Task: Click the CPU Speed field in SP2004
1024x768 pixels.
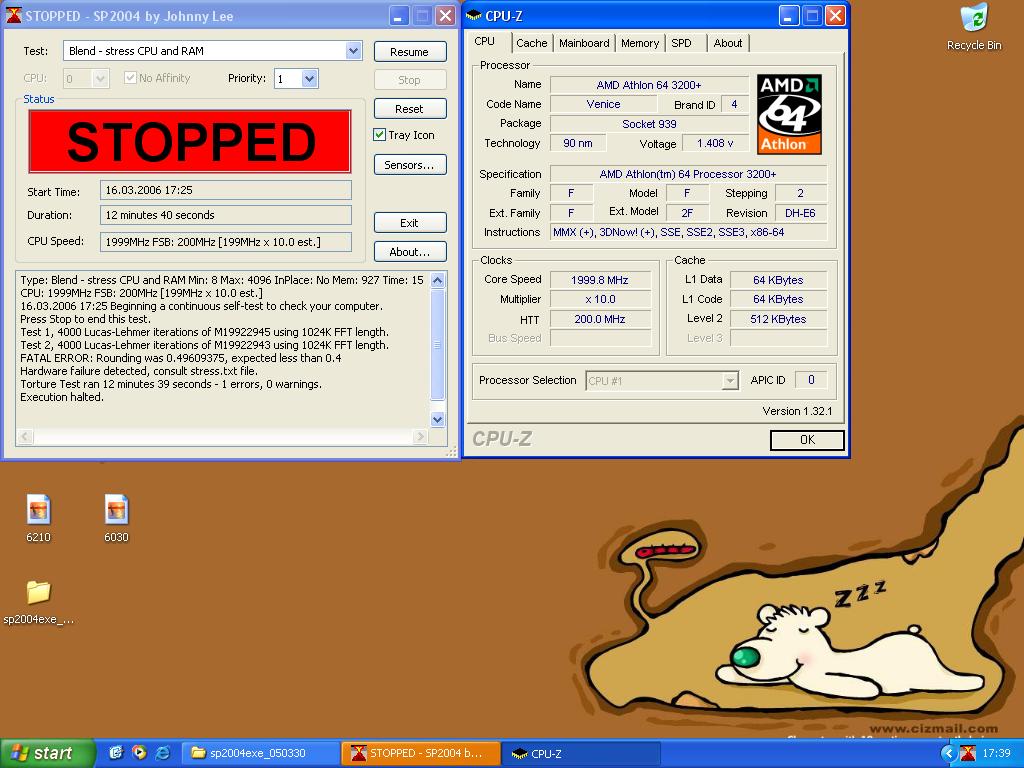Action: [226, 242]
